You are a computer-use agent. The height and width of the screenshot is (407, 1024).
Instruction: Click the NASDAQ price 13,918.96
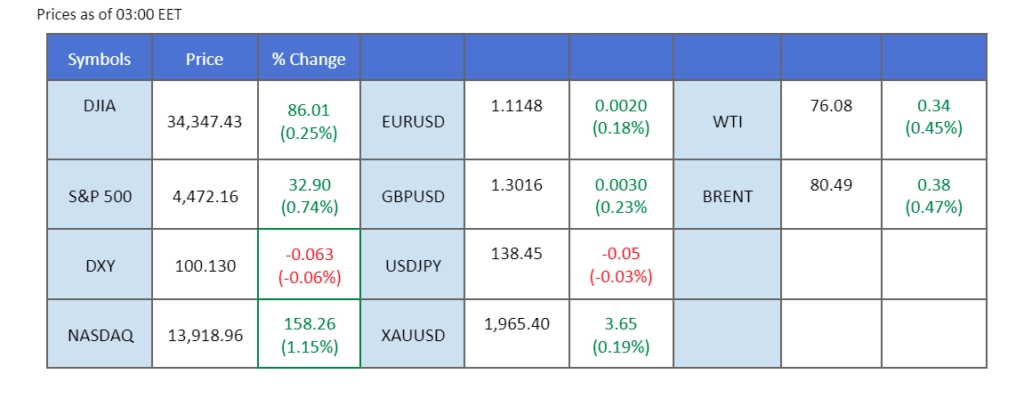[x=204, y=336]
